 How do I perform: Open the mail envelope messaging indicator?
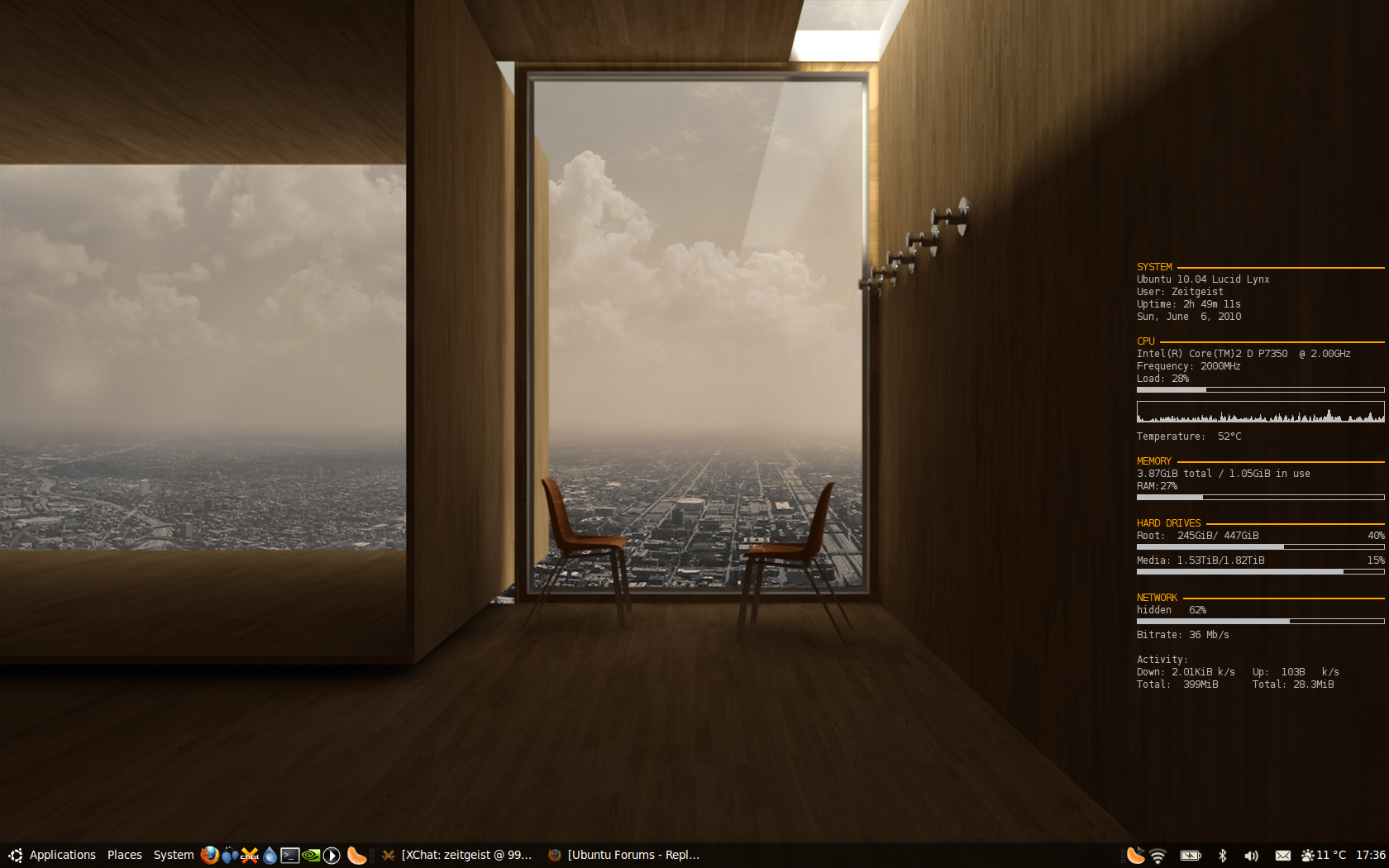(x=1283, y=856)
